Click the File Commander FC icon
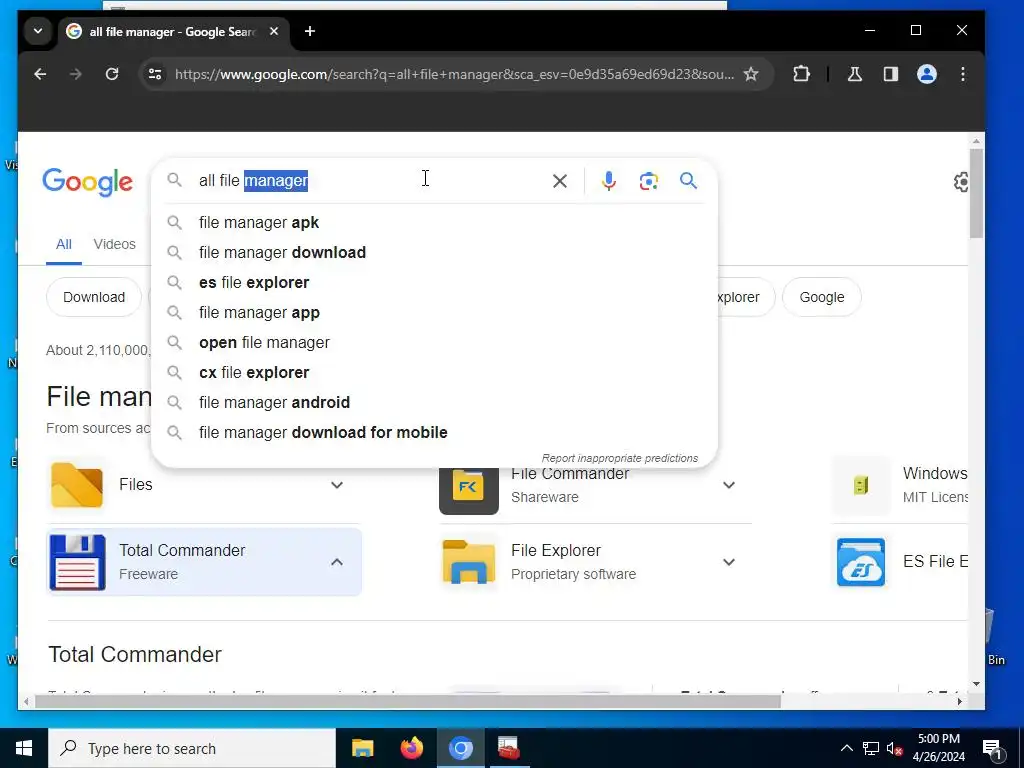 pos(469,490)
